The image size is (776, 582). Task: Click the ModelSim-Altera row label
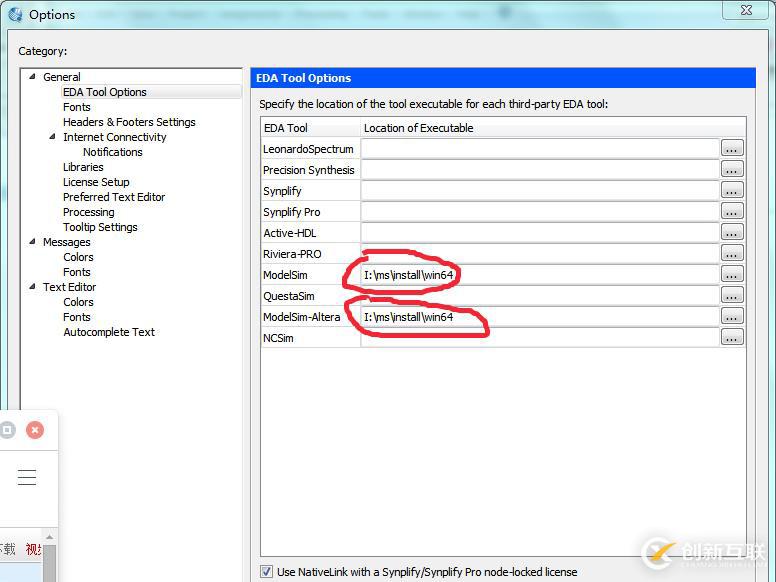click(x=301, y=317)
